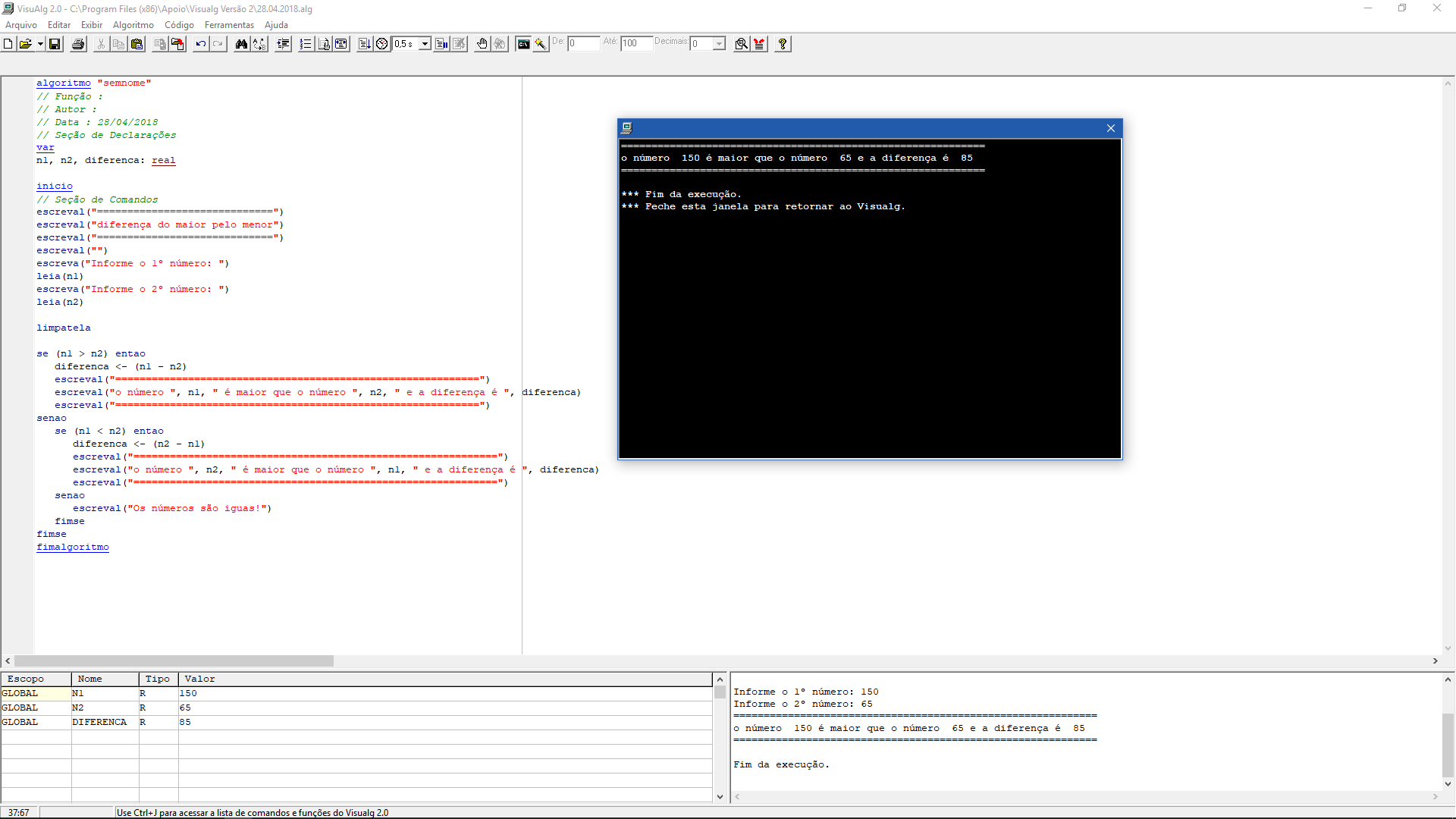Save the algorithm with the diskette icon
1456x819 pixels.
(x=55, y=44)
